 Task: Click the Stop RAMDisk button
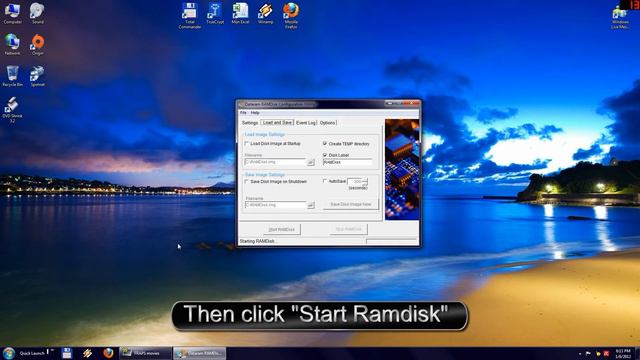[349, 229]
